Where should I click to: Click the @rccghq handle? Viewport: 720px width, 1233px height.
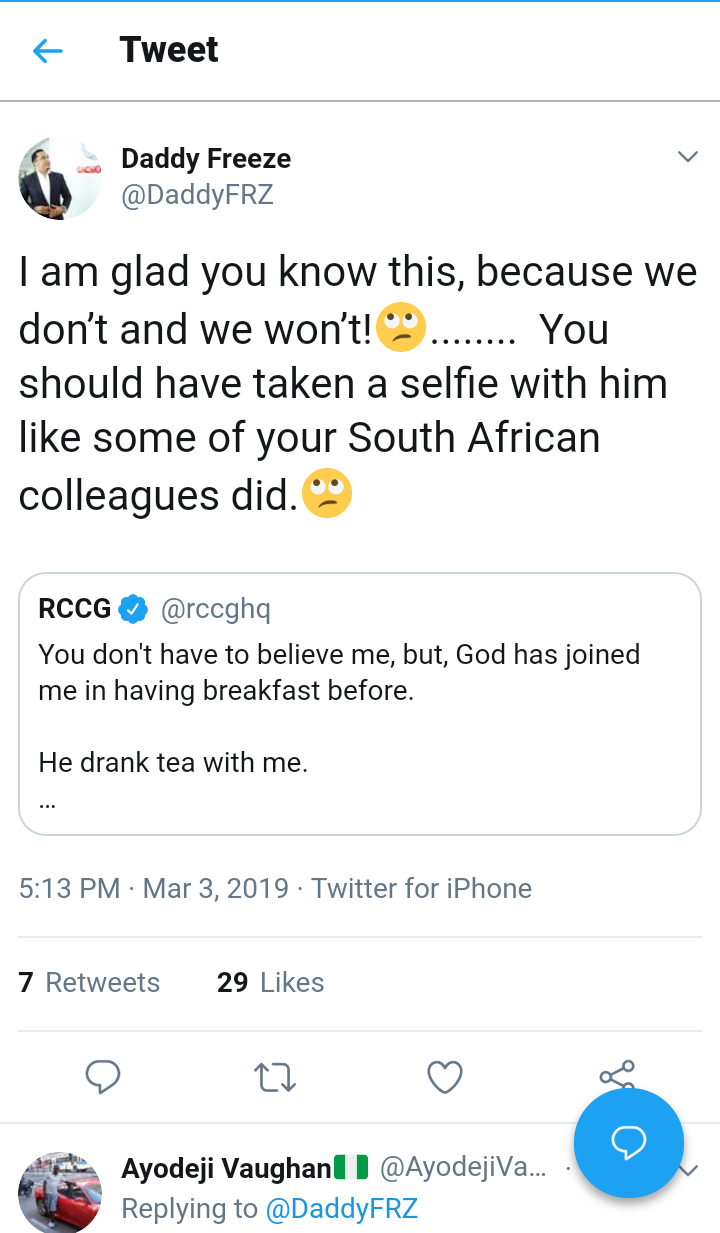pos(215,608)
